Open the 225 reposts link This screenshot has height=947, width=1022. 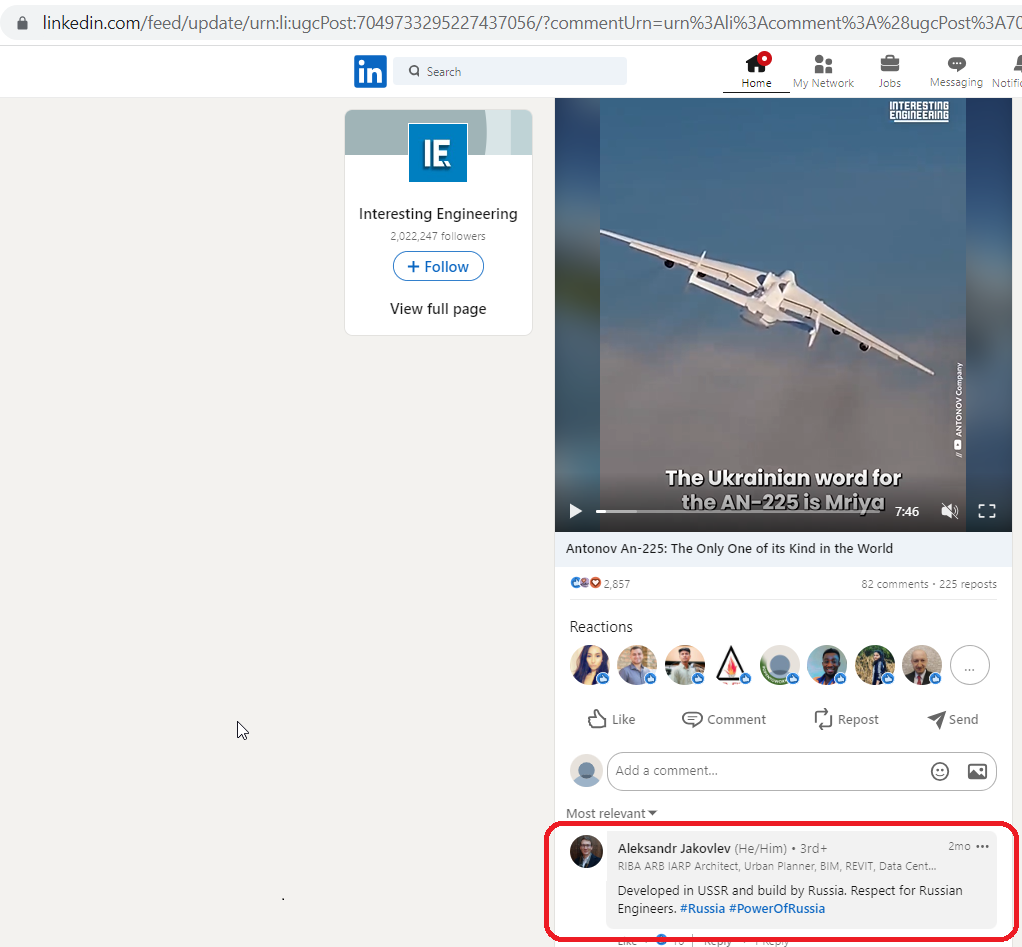pos(968,584)
